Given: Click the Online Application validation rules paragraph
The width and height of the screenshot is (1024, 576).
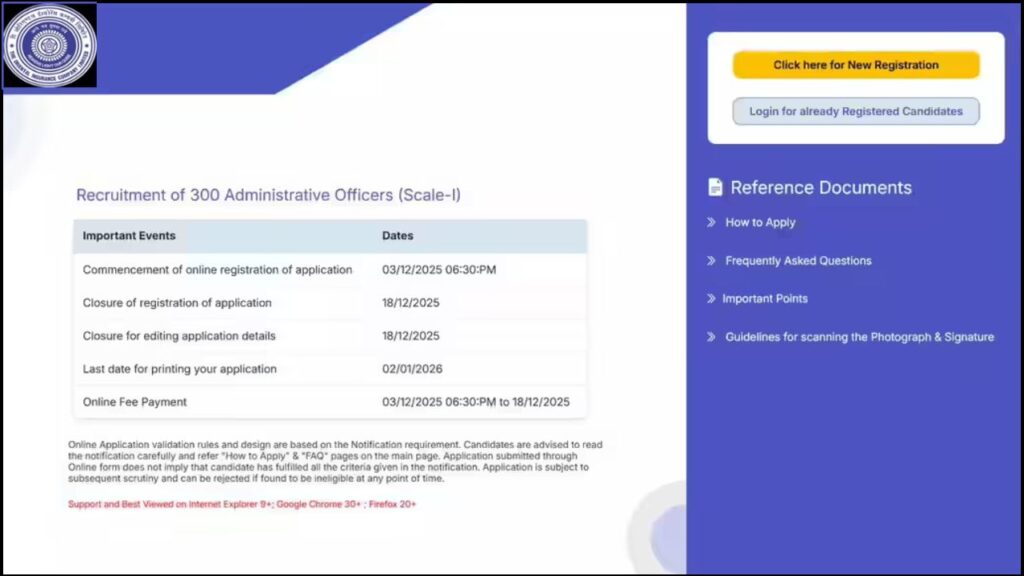Looking at the screenshot, I should [335, 461].
